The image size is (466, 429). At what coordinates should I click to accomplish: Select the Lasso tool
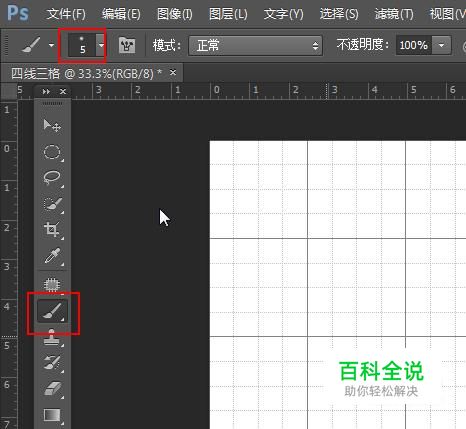(52, 178)
